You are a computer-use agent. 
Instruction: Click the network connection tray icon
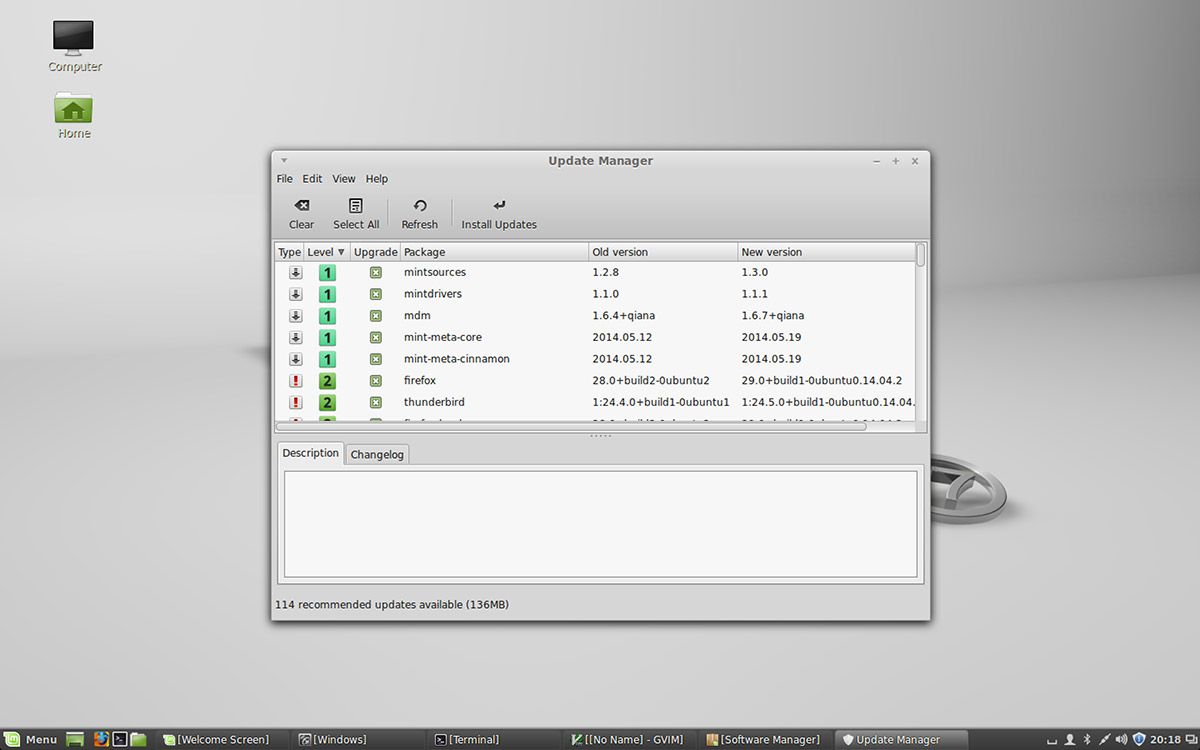(1104, 740)
